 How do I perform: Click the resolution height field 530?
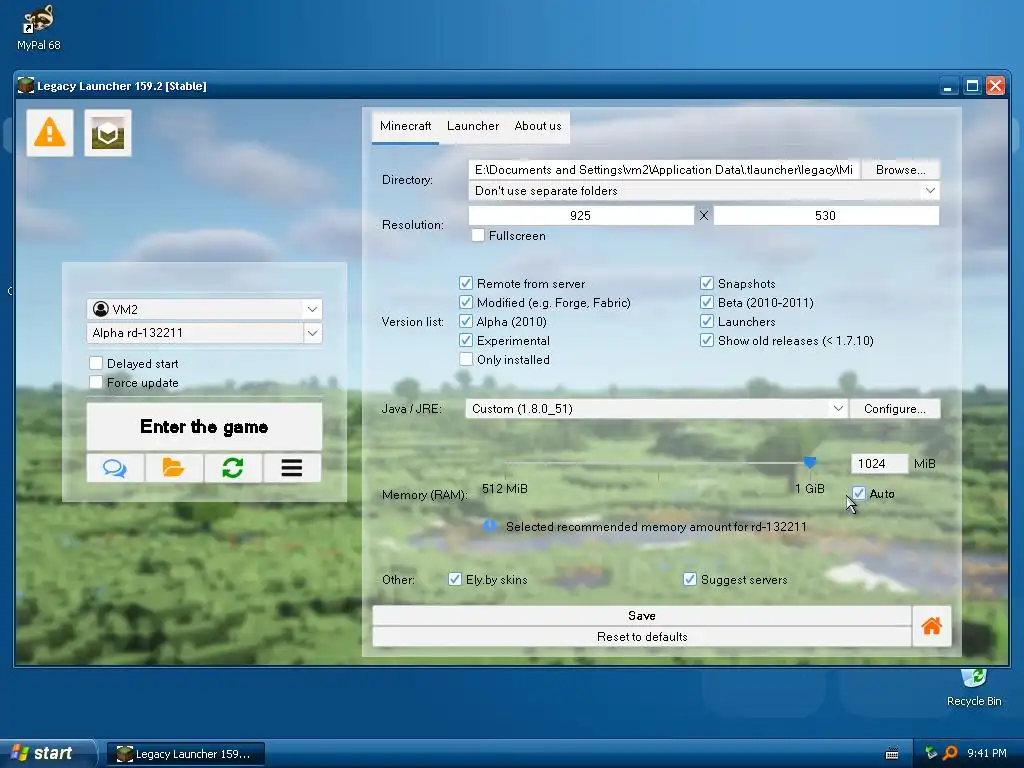pyautogui.click(x=826, y=216)
